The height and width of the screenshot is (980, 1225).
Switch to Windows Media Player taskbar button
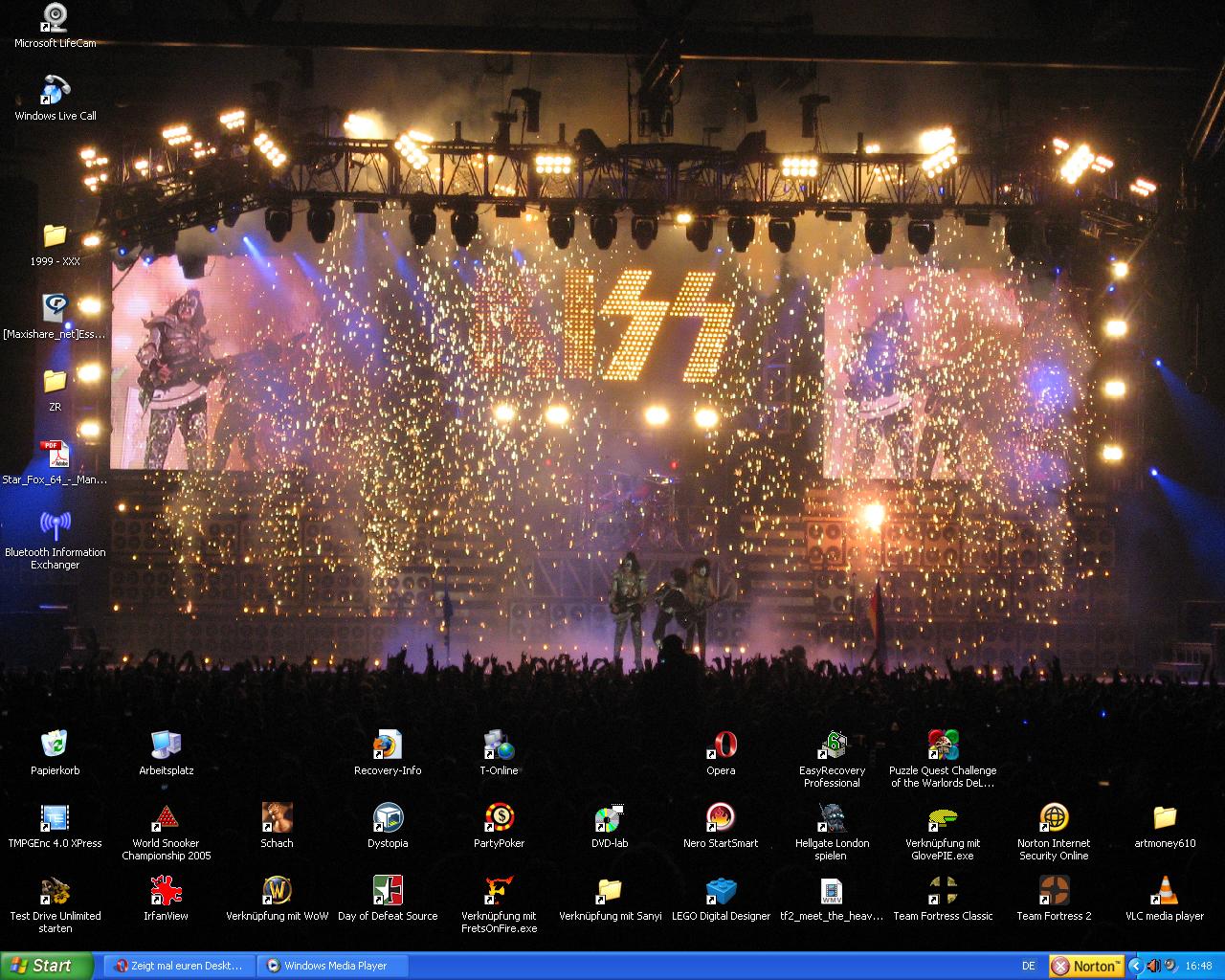(x=333, y=966)
